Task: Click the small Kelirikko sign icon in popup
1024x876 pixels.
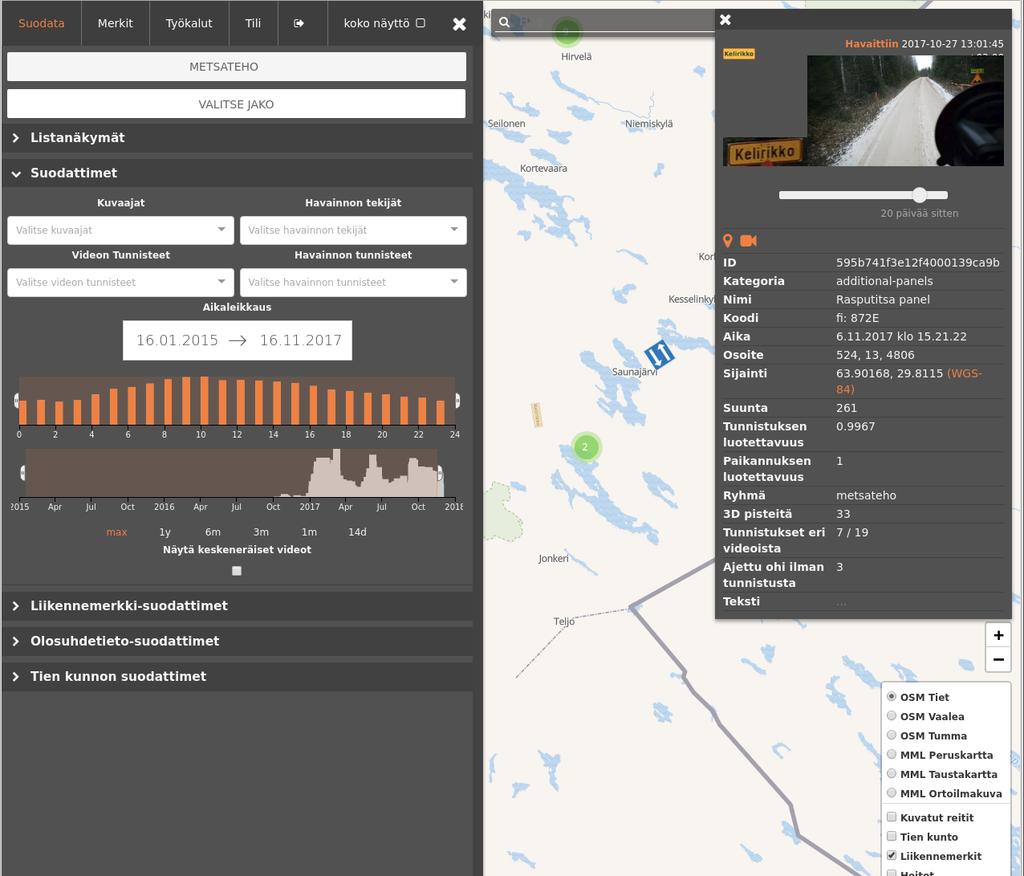Action: [x=739, y=54]
